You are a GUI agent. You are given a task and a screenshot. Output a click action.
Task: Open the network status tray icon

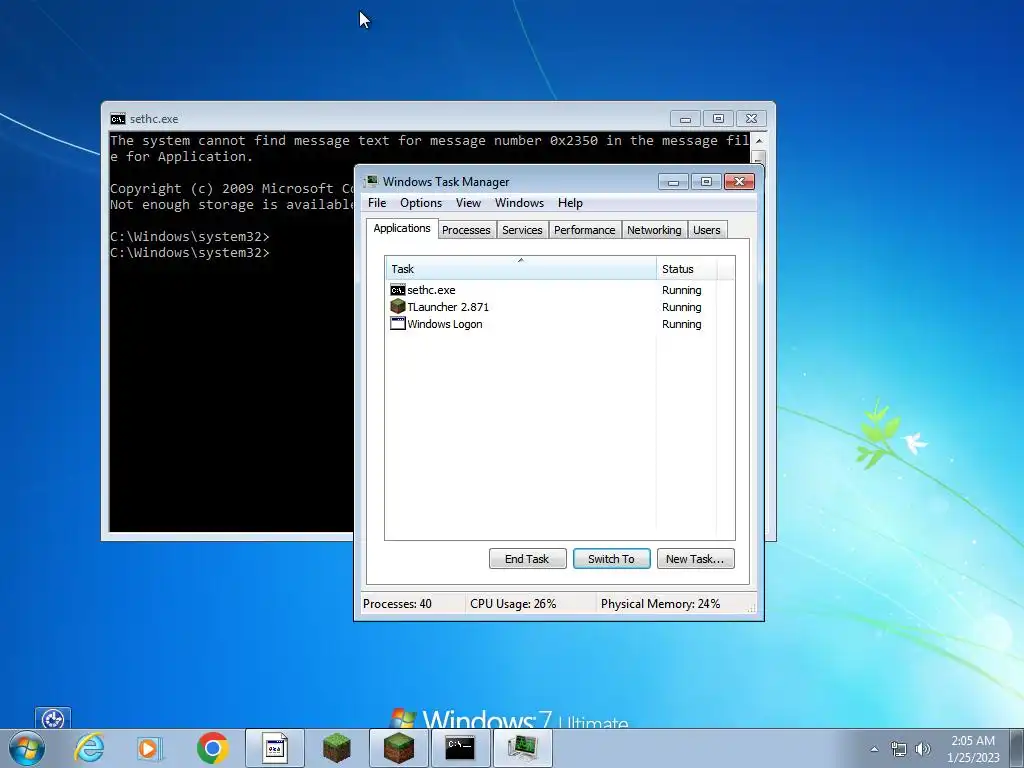coord(899,749)
